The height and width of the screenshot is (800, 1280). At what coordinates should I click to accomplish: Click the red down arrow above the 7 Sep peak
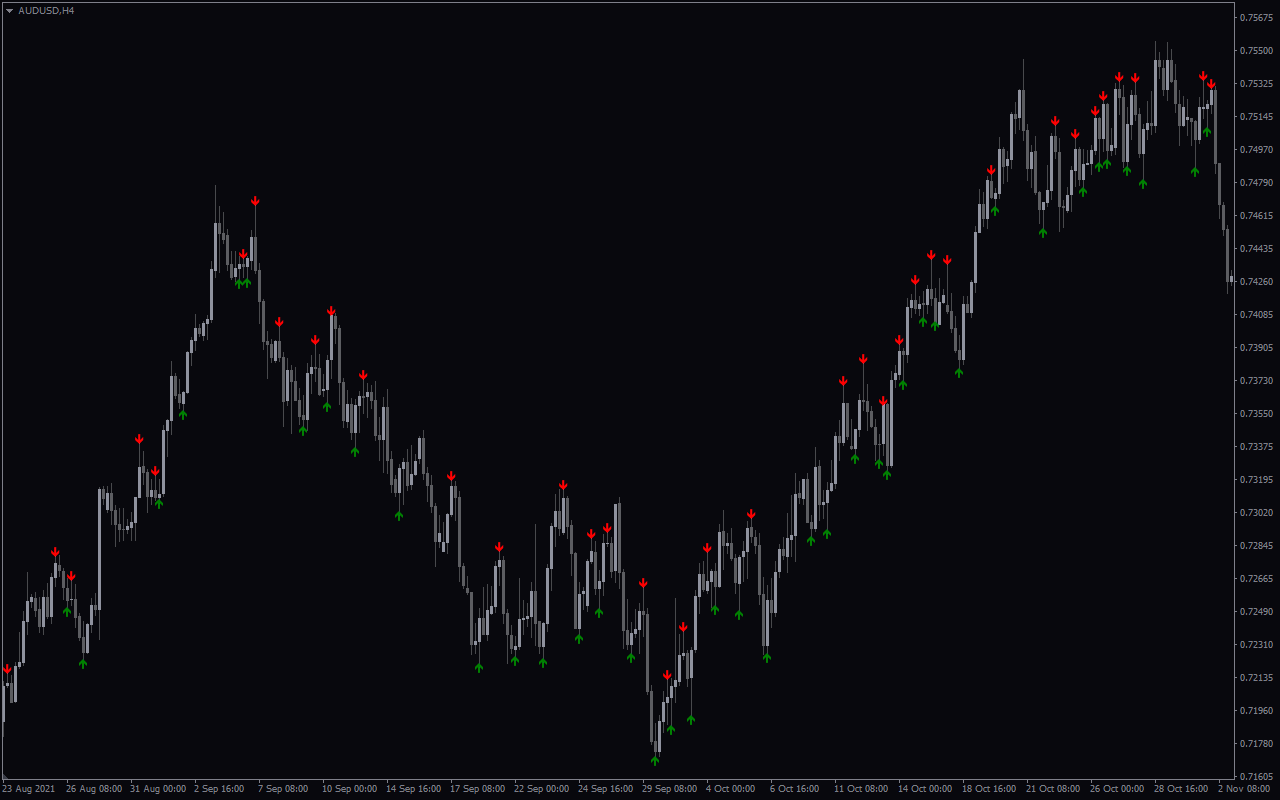(255, 202)
